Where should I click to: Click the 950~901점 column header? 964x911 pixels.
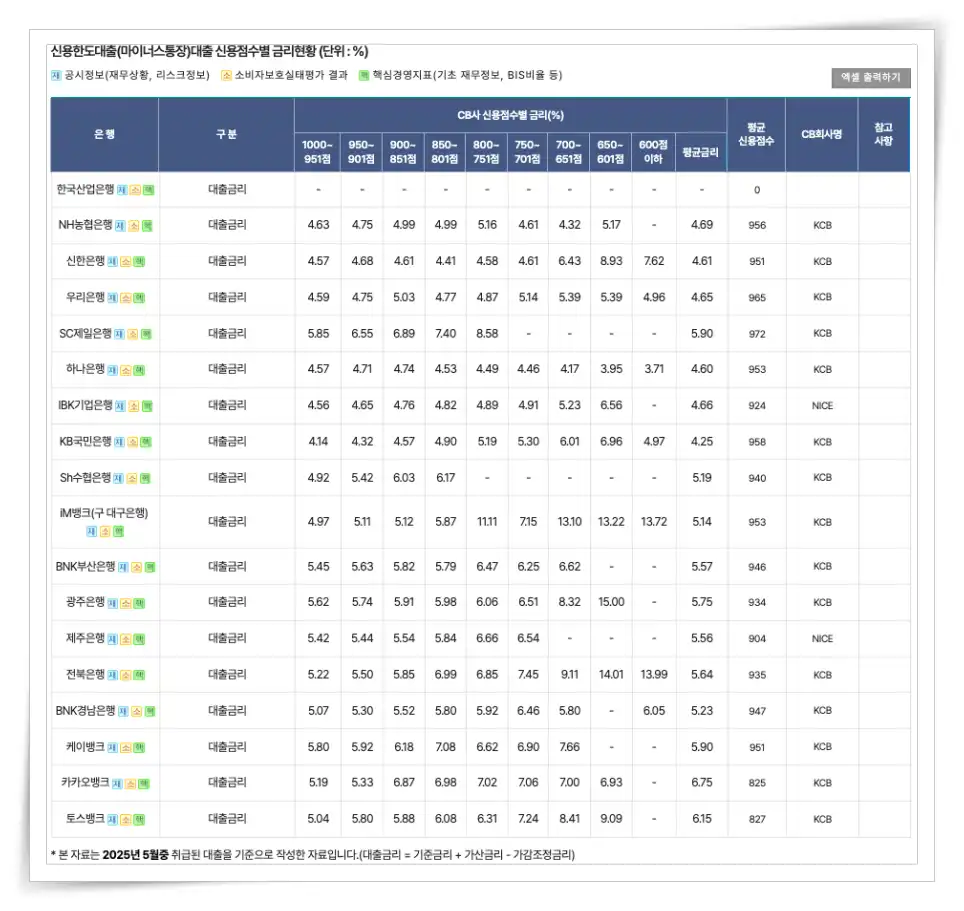[x=362, y=152]
